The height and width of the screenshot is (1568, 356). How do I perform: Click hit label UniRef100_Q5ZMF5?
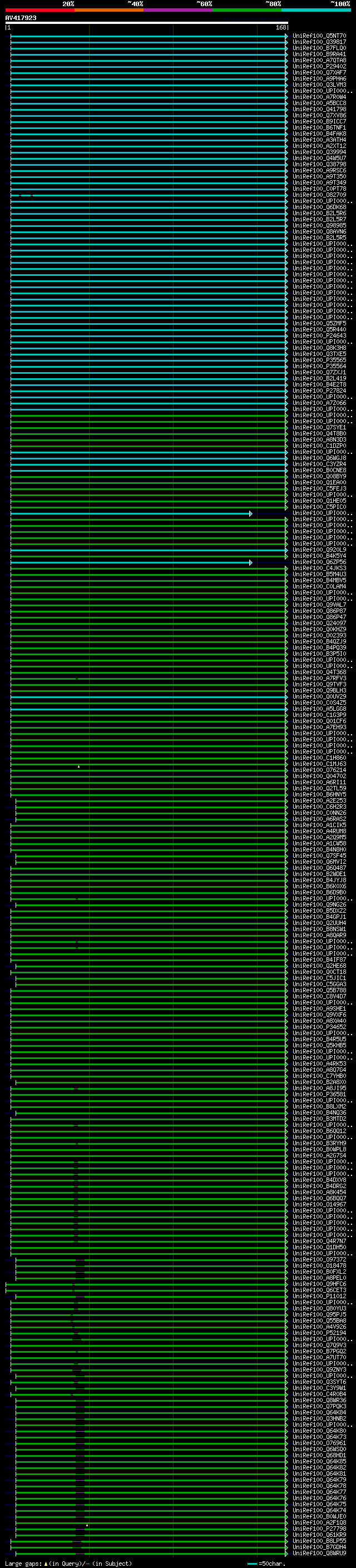pyautogui.click(x=319, y=323)
